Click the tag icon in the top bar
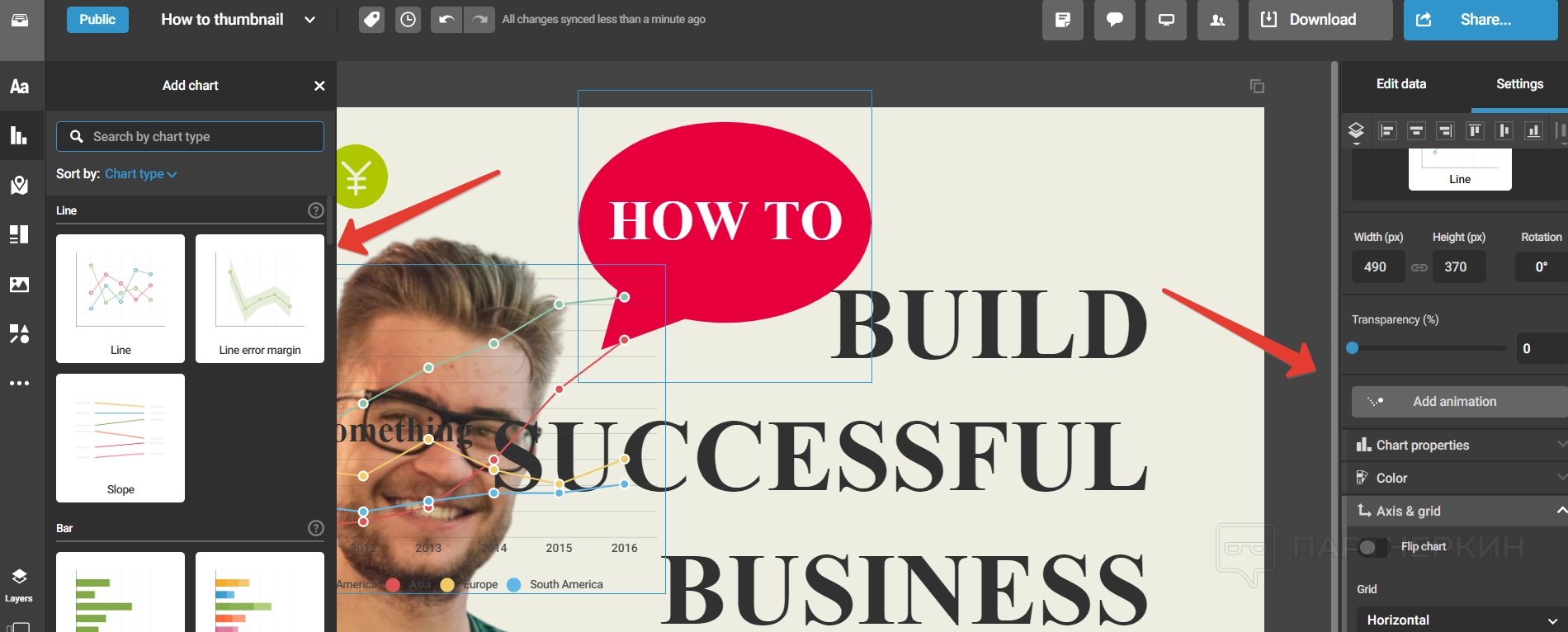The height and width of the screenshot is (632, 1568). [x=372, y=20]
